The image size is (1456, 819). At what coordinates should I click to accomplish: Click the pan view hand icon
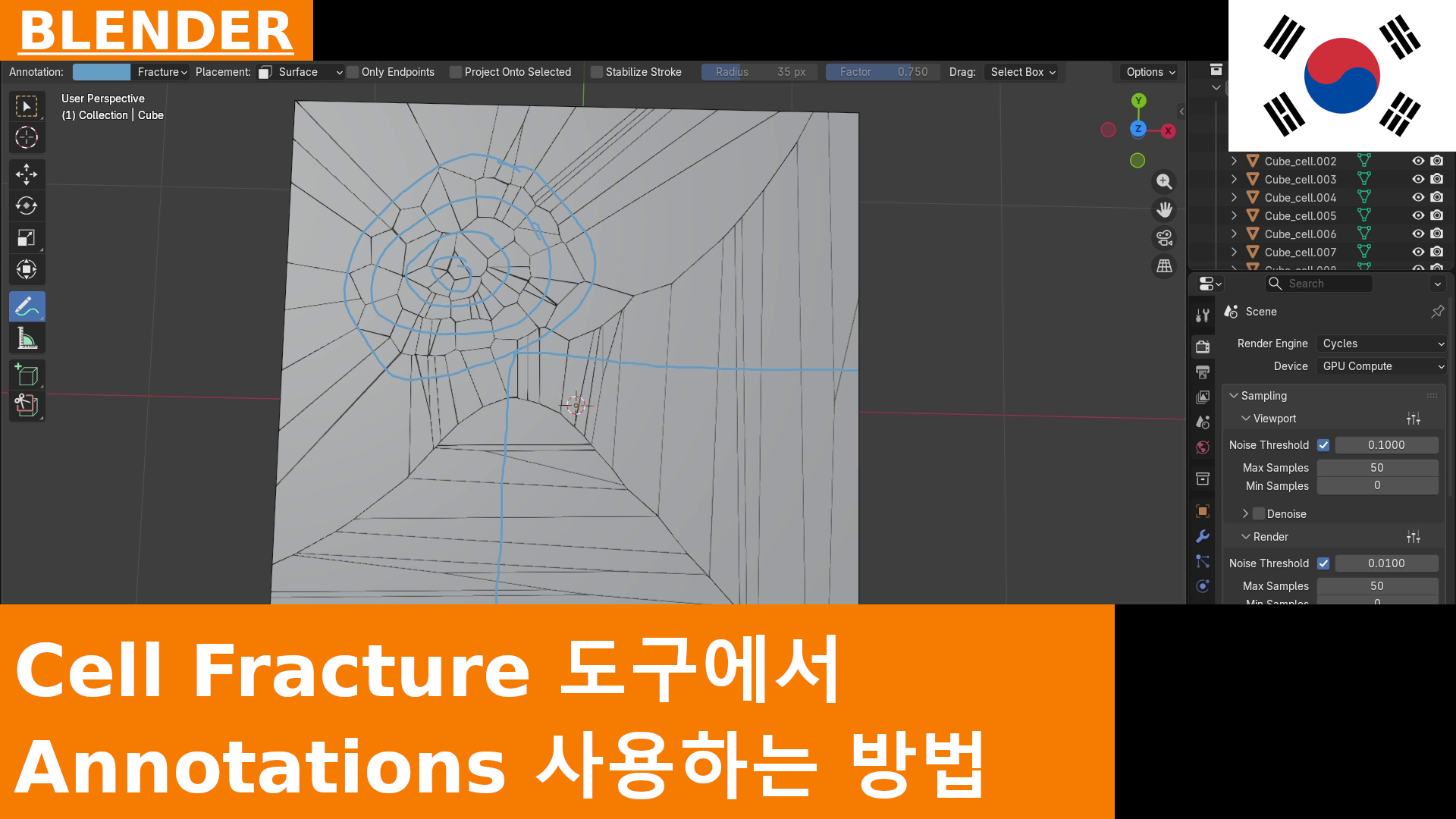click(x=1164, y=210)
